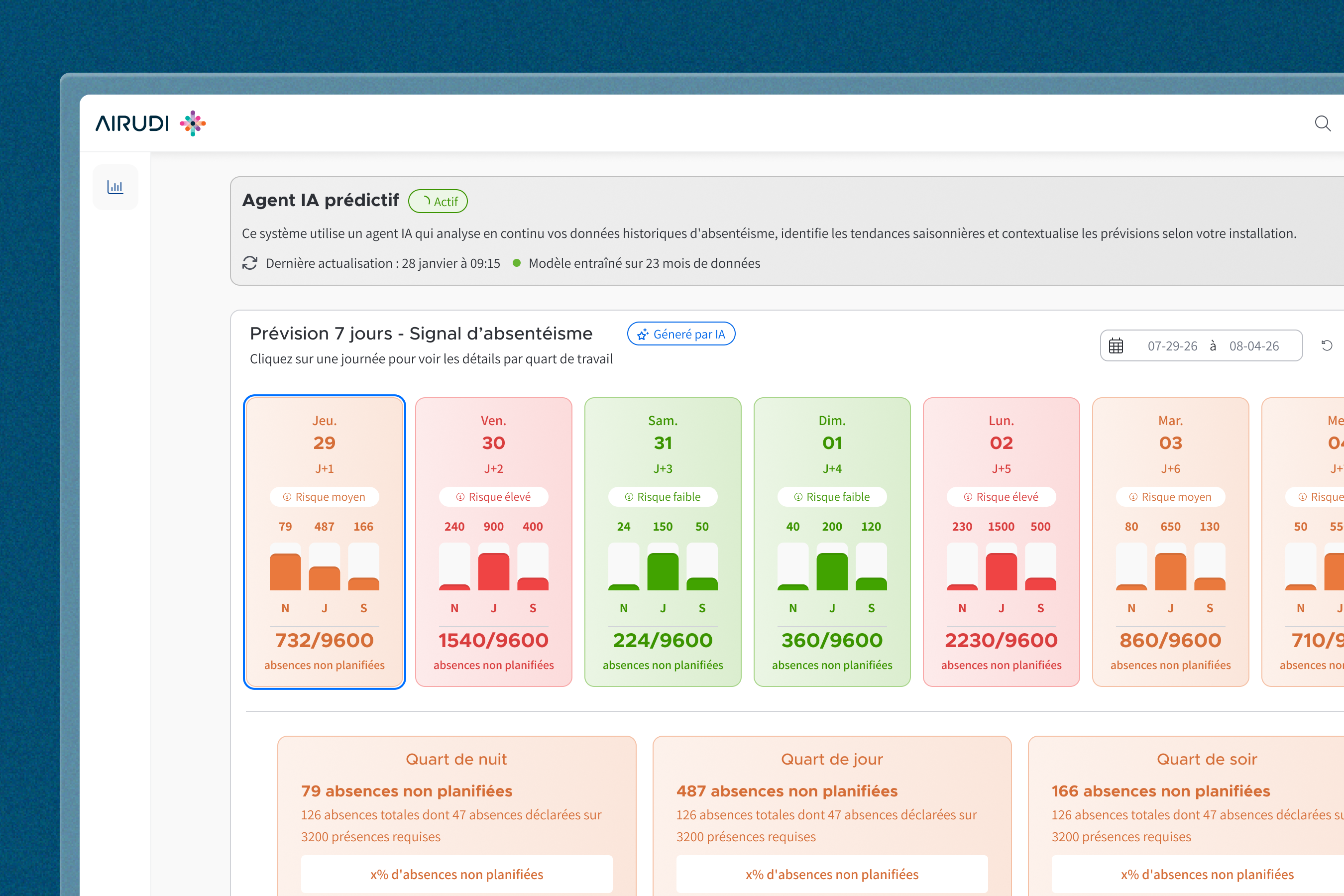Click the AIRUDI logo

tap(150, 123)
